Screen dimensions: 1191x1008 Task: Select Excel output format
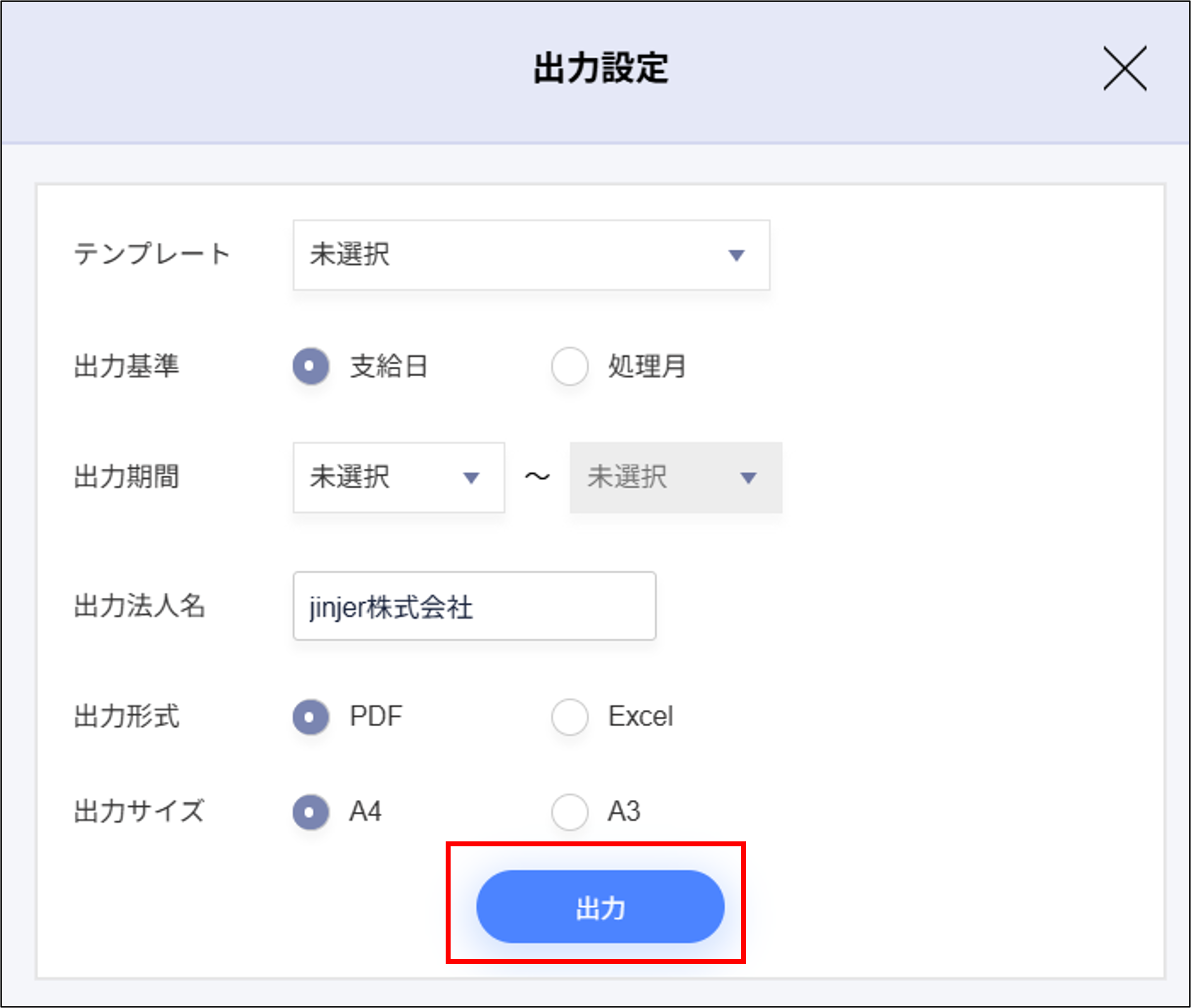point(569,716)
